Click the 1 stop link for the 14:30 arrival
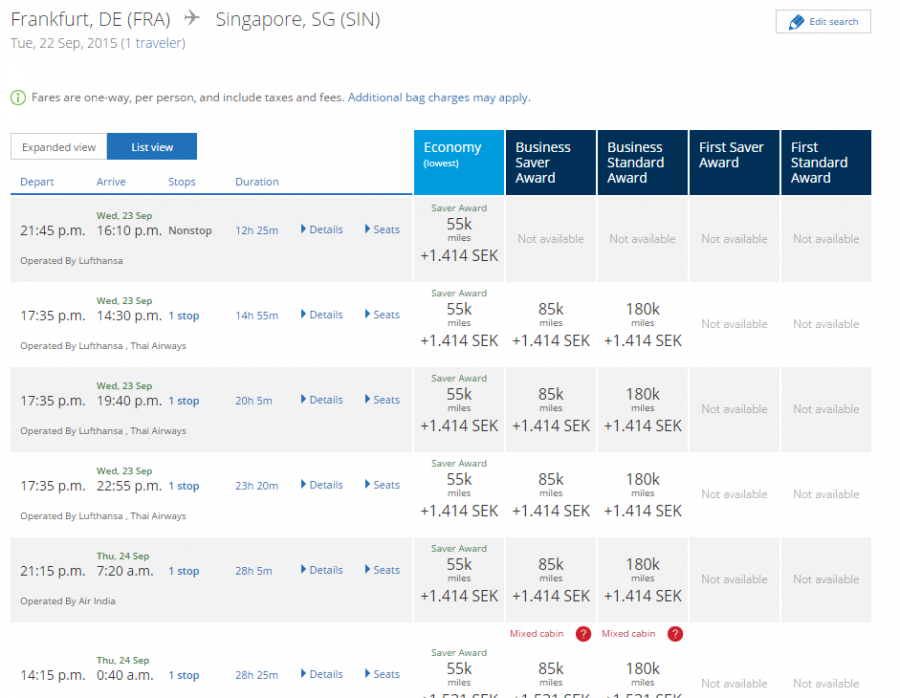Viewport: 900px width, 698px height. coord(183,316)
